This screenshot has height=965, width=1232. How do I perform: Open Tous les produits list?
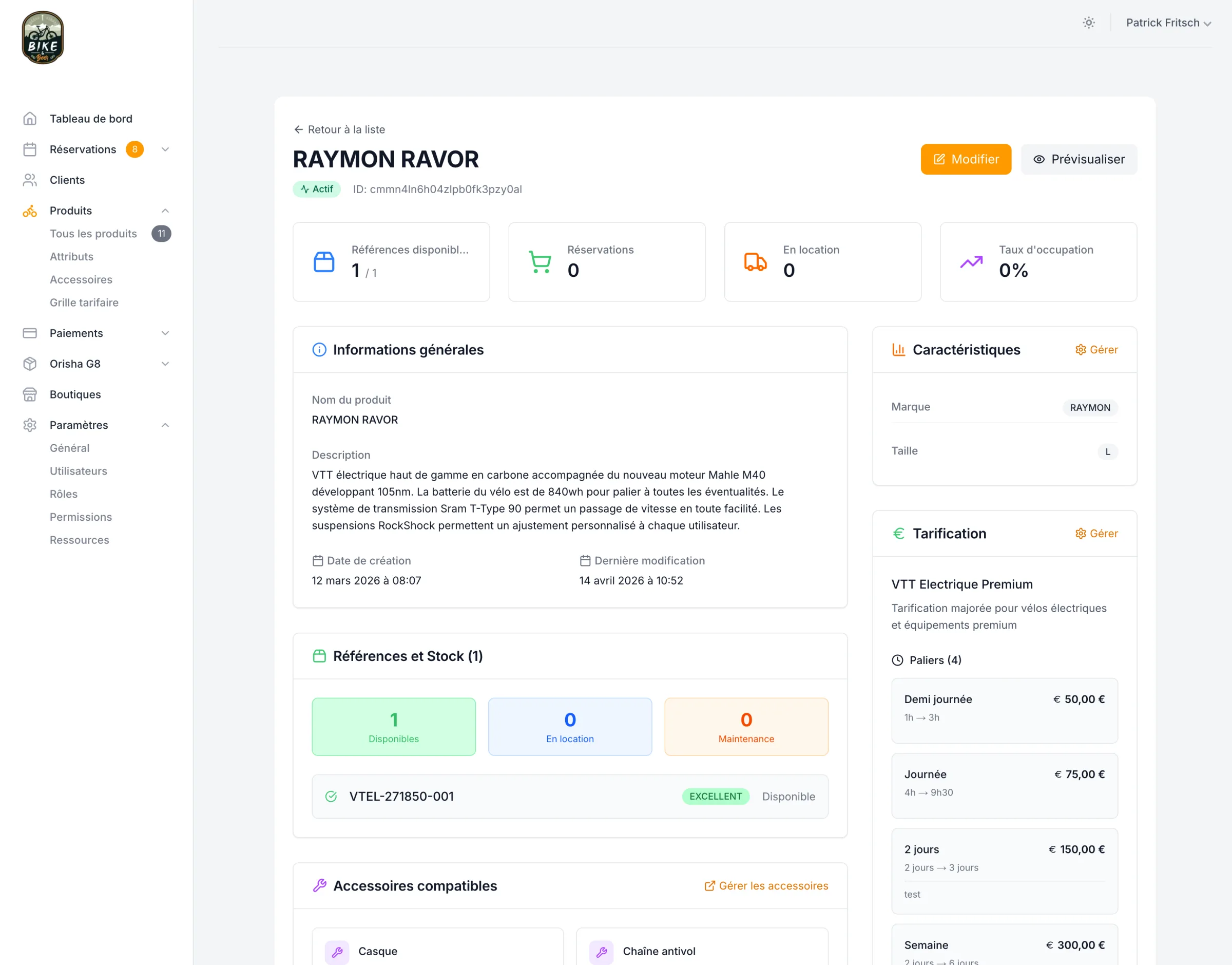[93, 233]
